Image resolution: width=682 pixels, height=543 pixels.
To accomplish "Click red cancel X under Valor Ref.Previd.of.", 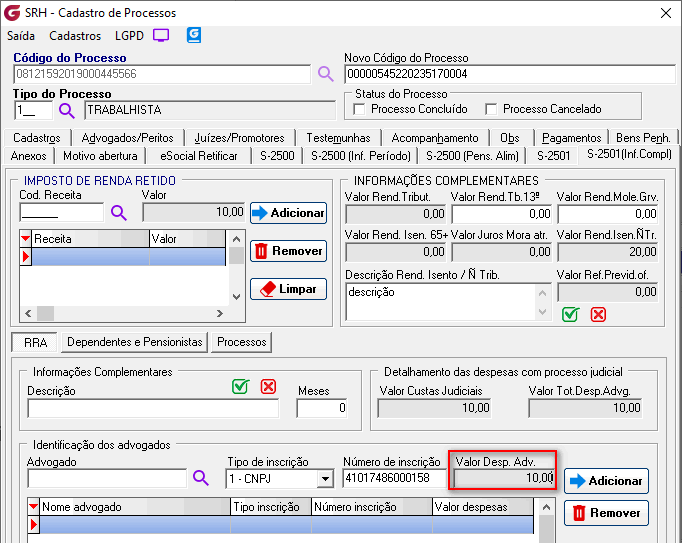I will (598, 314).
